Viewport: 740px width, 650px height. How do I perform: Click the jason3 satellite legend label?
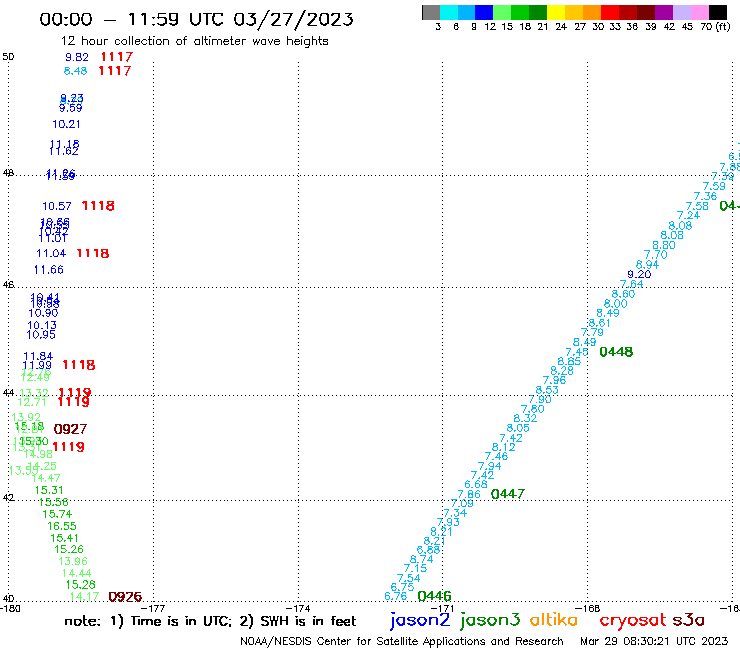click(x=490, y=620)
